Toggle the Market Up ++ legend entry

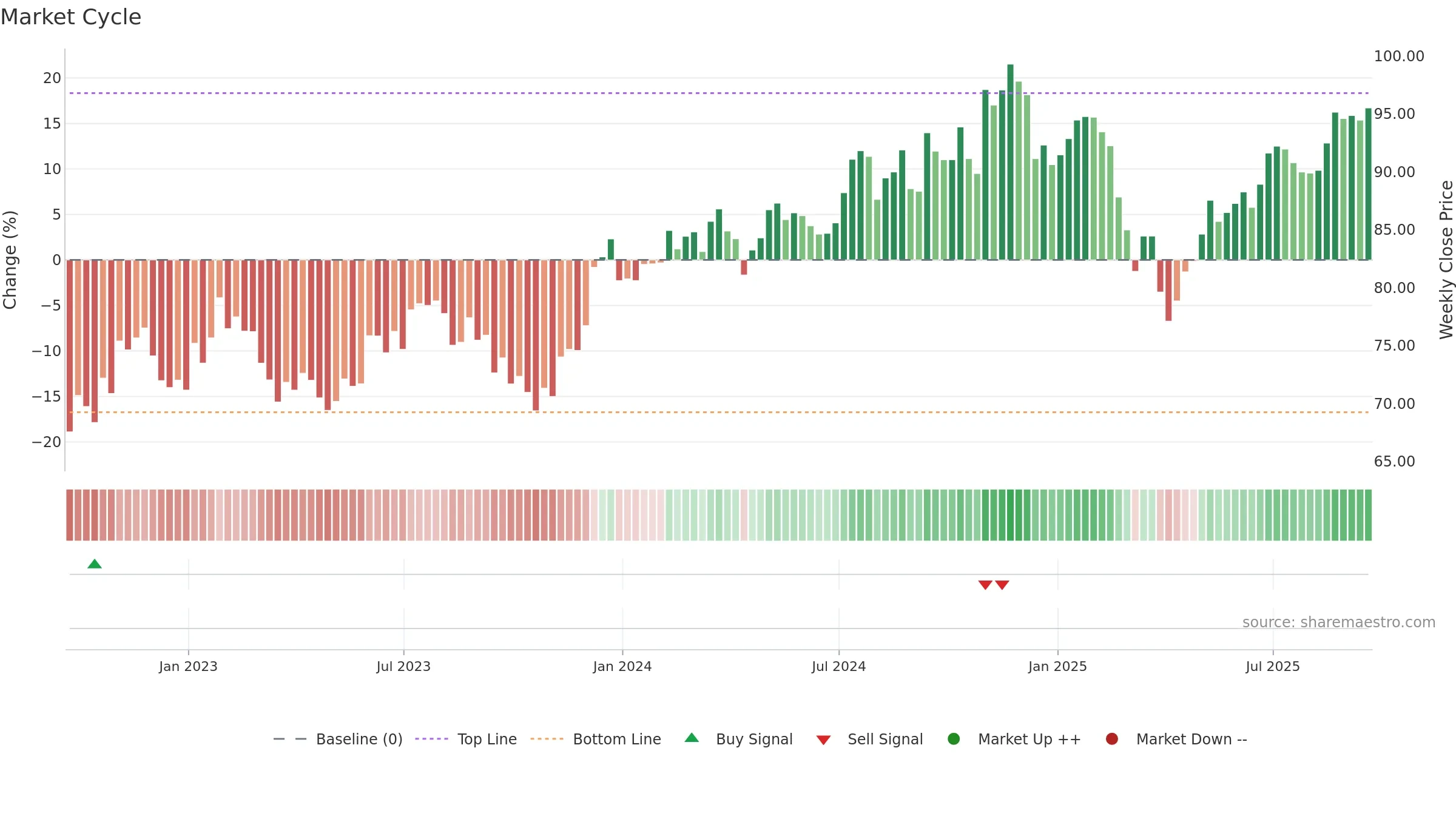pos(1014,740)
